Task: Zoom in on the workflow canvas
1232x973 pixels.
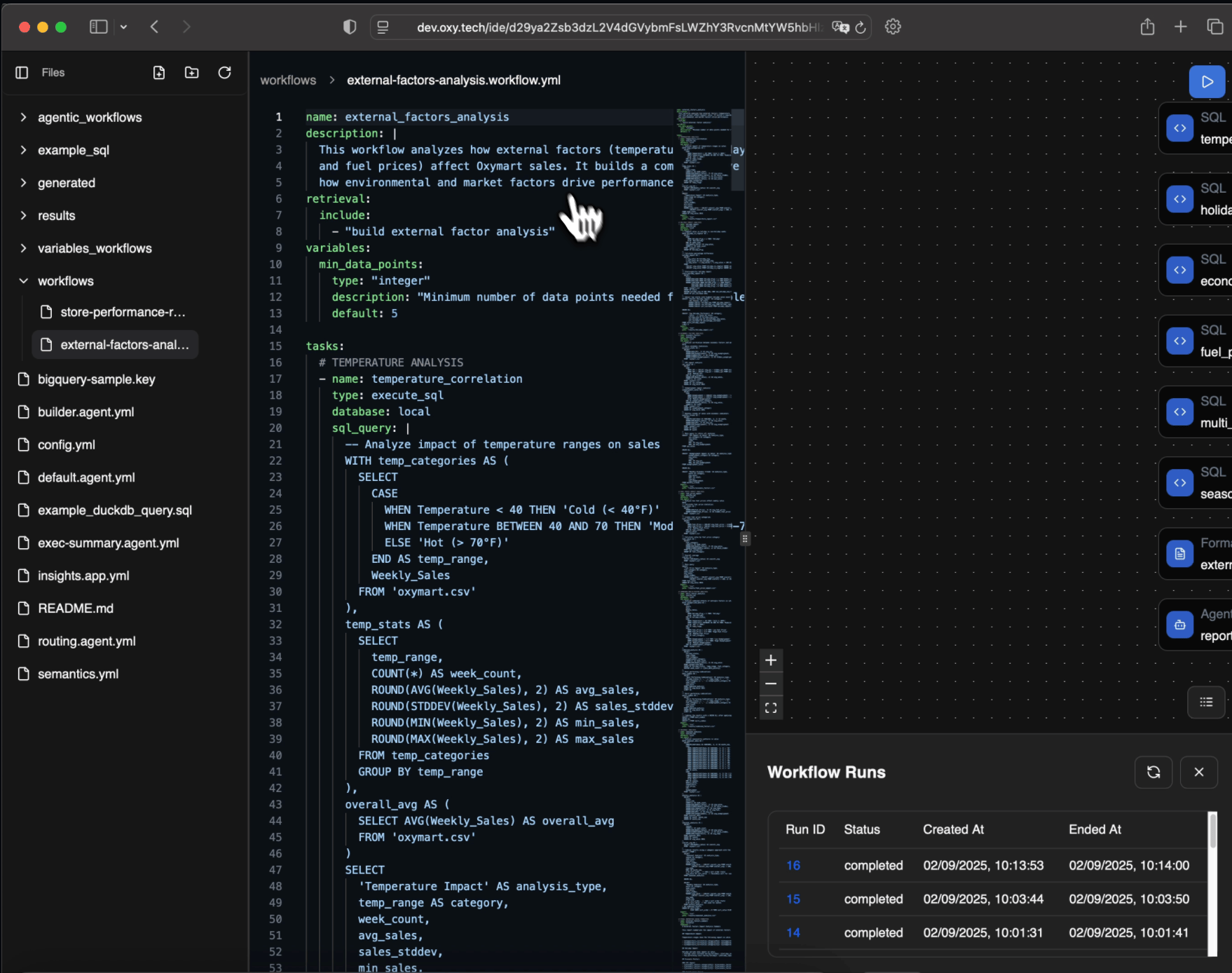Action: (771, 660)
